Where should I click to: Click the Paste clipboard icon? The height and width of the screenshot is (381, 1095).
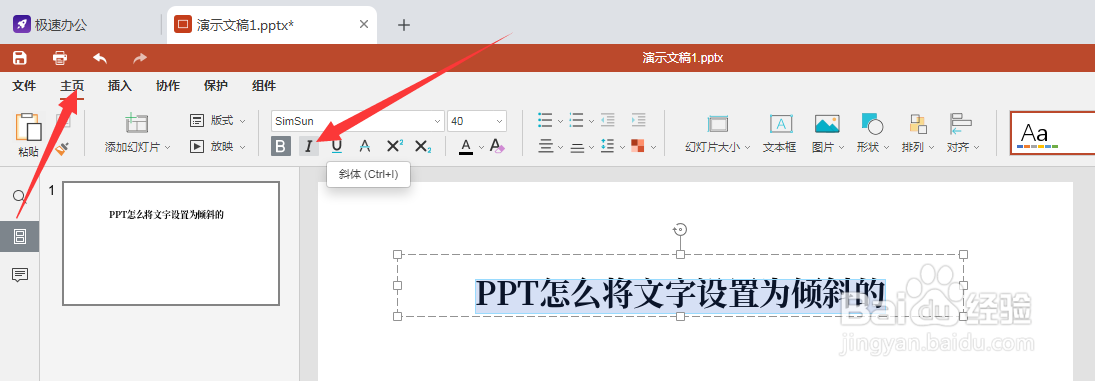point(29,127)
